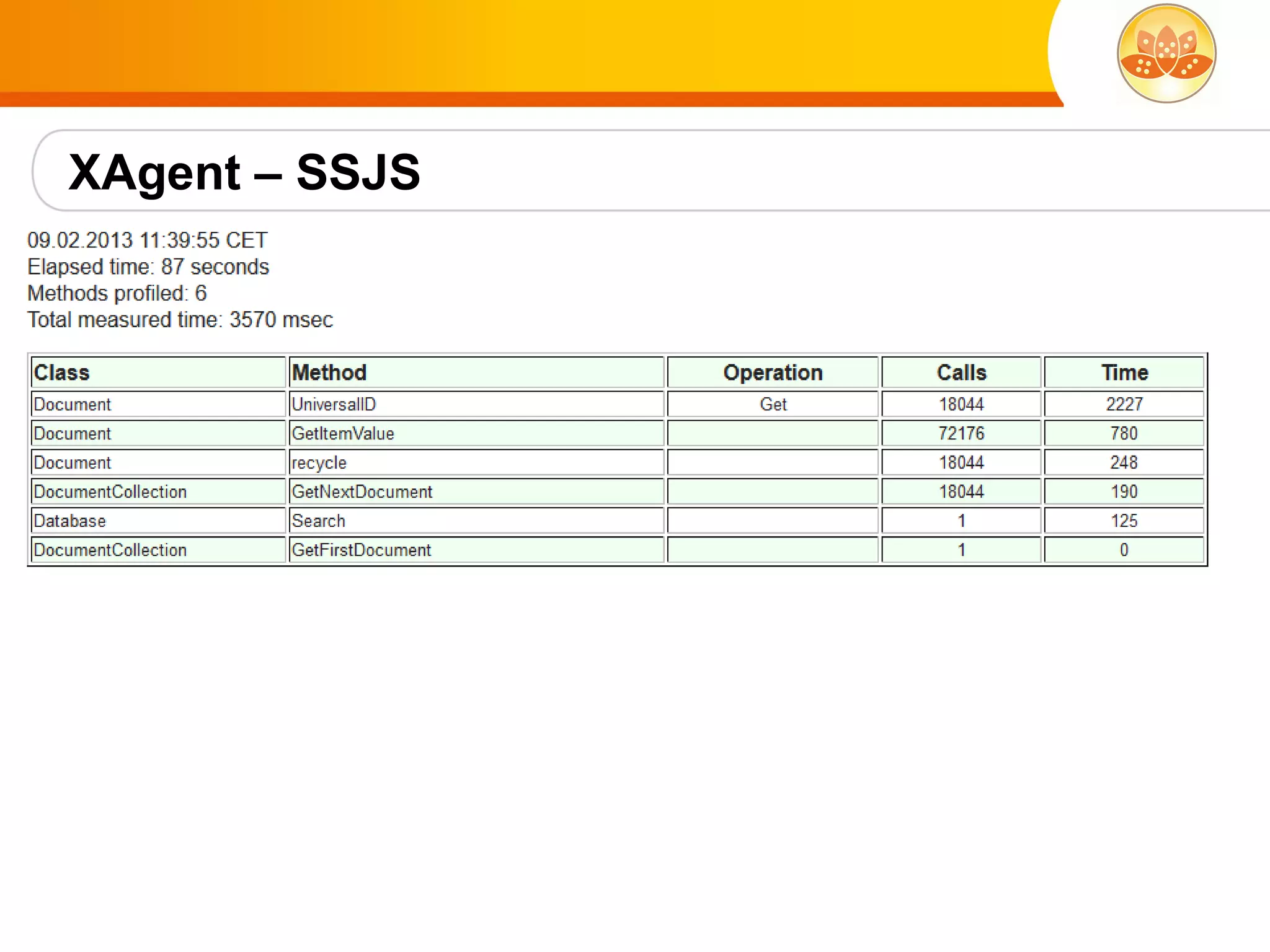Screen dimensions: 1270x952
Task: Click the lotus flower logo icon
Action: (x=1166, y=54)
